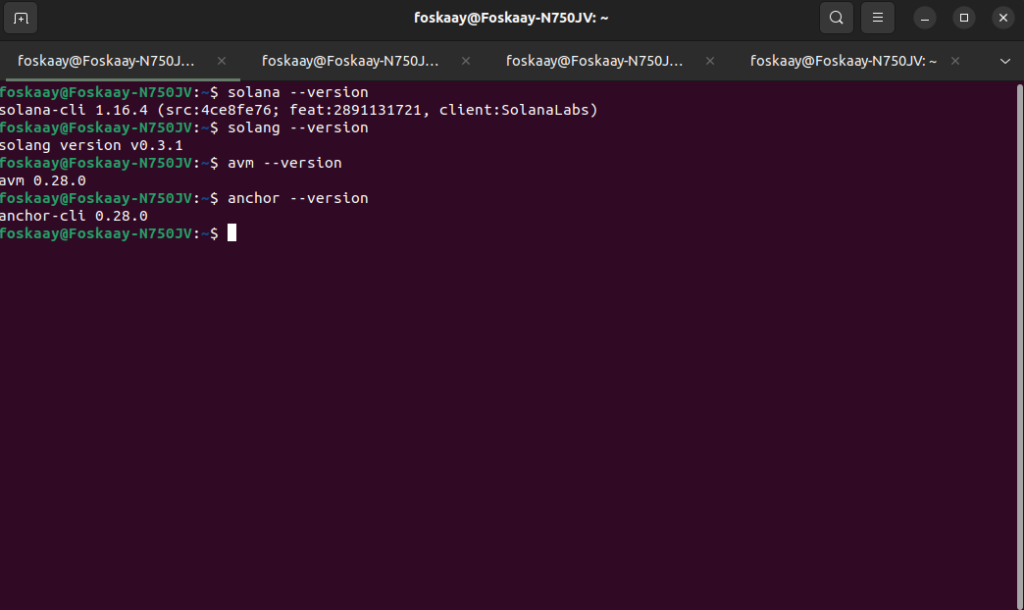Click the 'solana-cli 1.16.4' output line
This screenshot has height=610, width=1024.
tap(298, 110)
